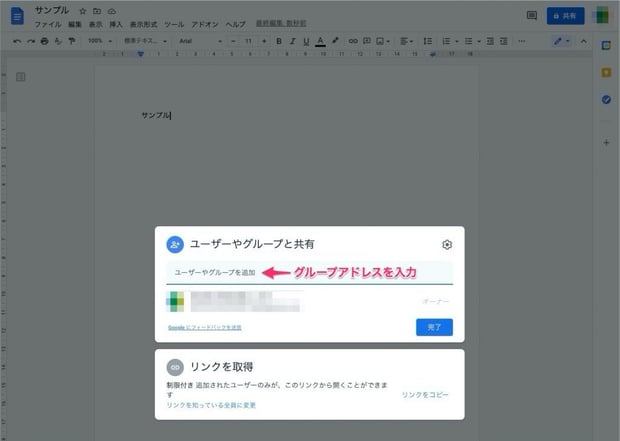Check the cloud save status icon

tap(112, 11)
